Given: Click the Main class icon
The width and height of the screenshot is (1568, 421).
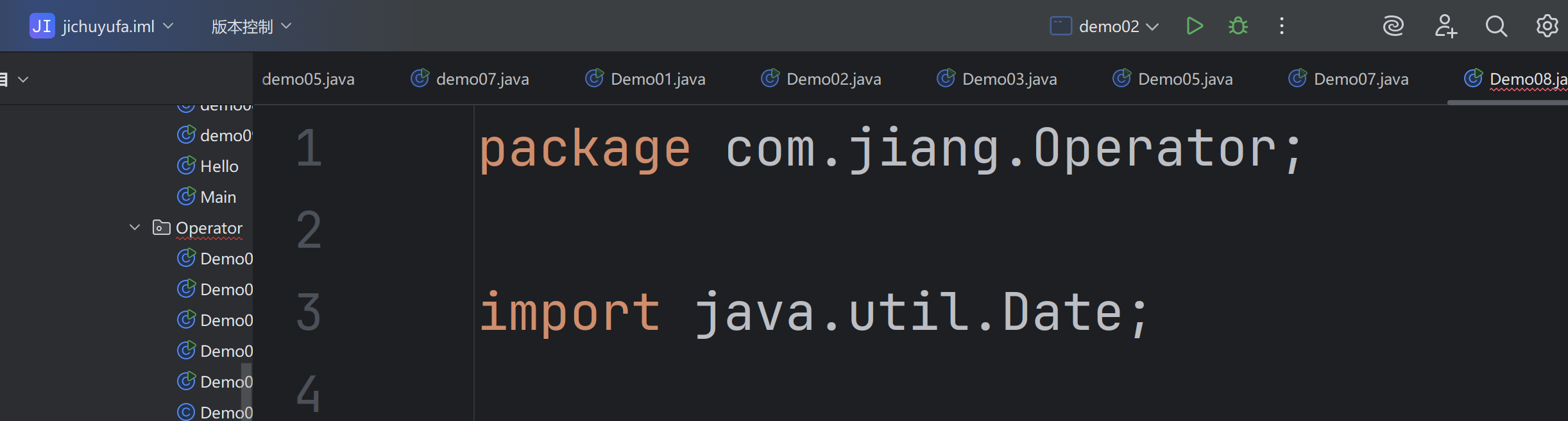Looking at the screenshot, I should point(186,196).
